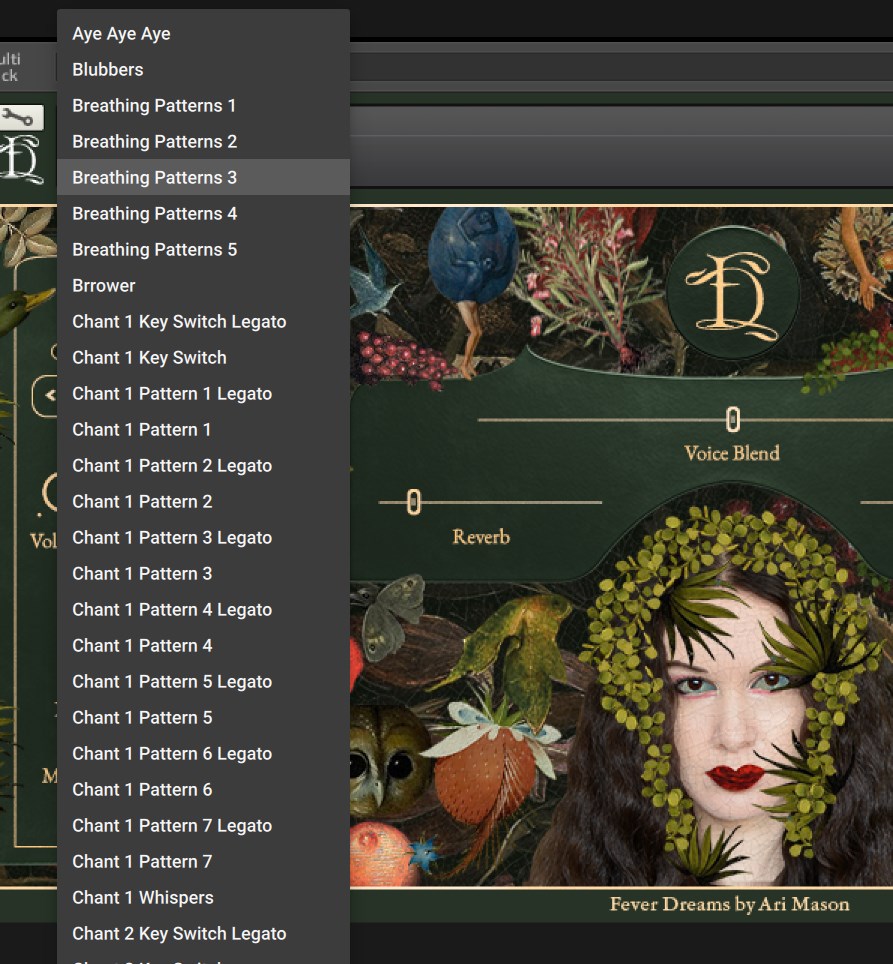Select Chant 1 Pattern 4 Legato
This screenshot has height=964, width=893.
coord(172,610)
